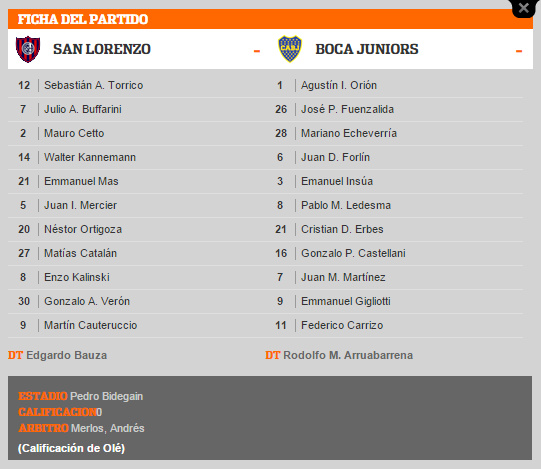Image resolution: width=541 pixels, height=469 pixels.
Task: Select coach Edgardo Bauza
Action: [x=67, y=355]
